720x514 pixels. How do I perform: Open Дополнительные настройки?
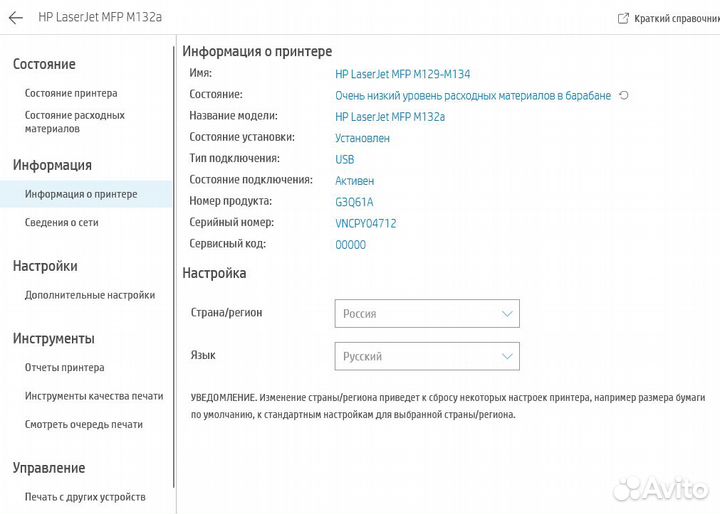90,295
